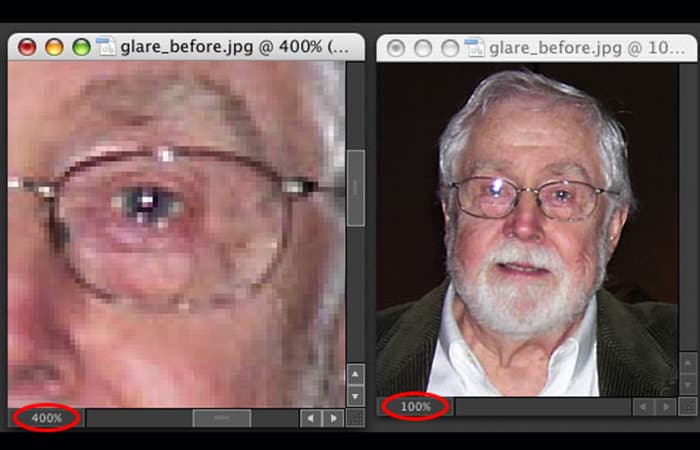700x450 pixels.
Task: Click the inactive close button of 100% window
Action: pyautogui.click(x=396, y=48)
